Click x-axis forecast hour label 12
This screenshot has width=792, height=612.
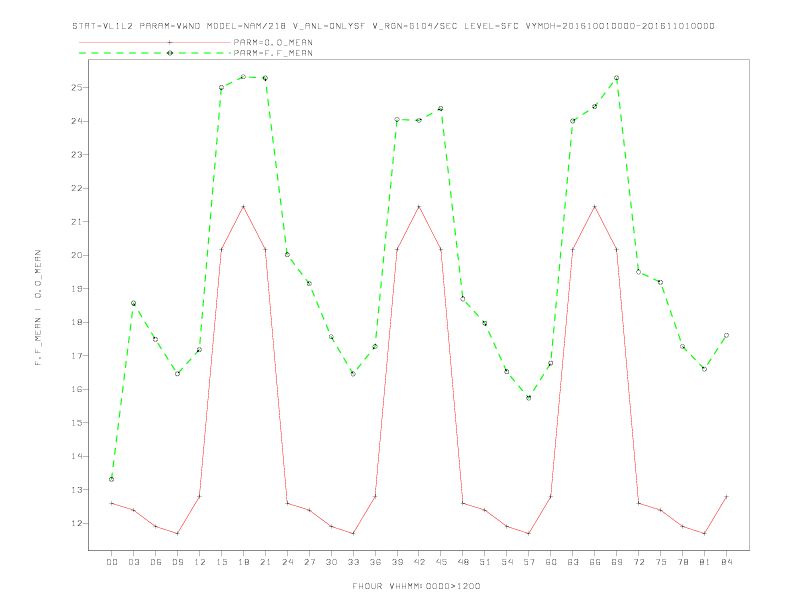[200, 562]
